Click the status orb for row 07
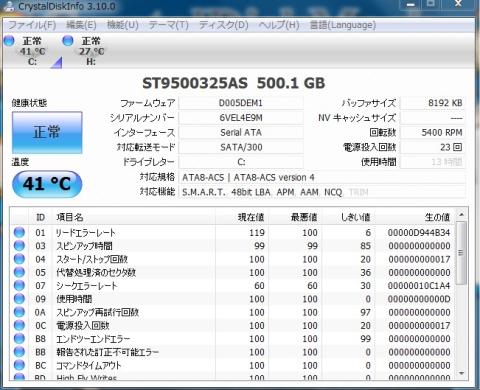 (x=19, y=286)
